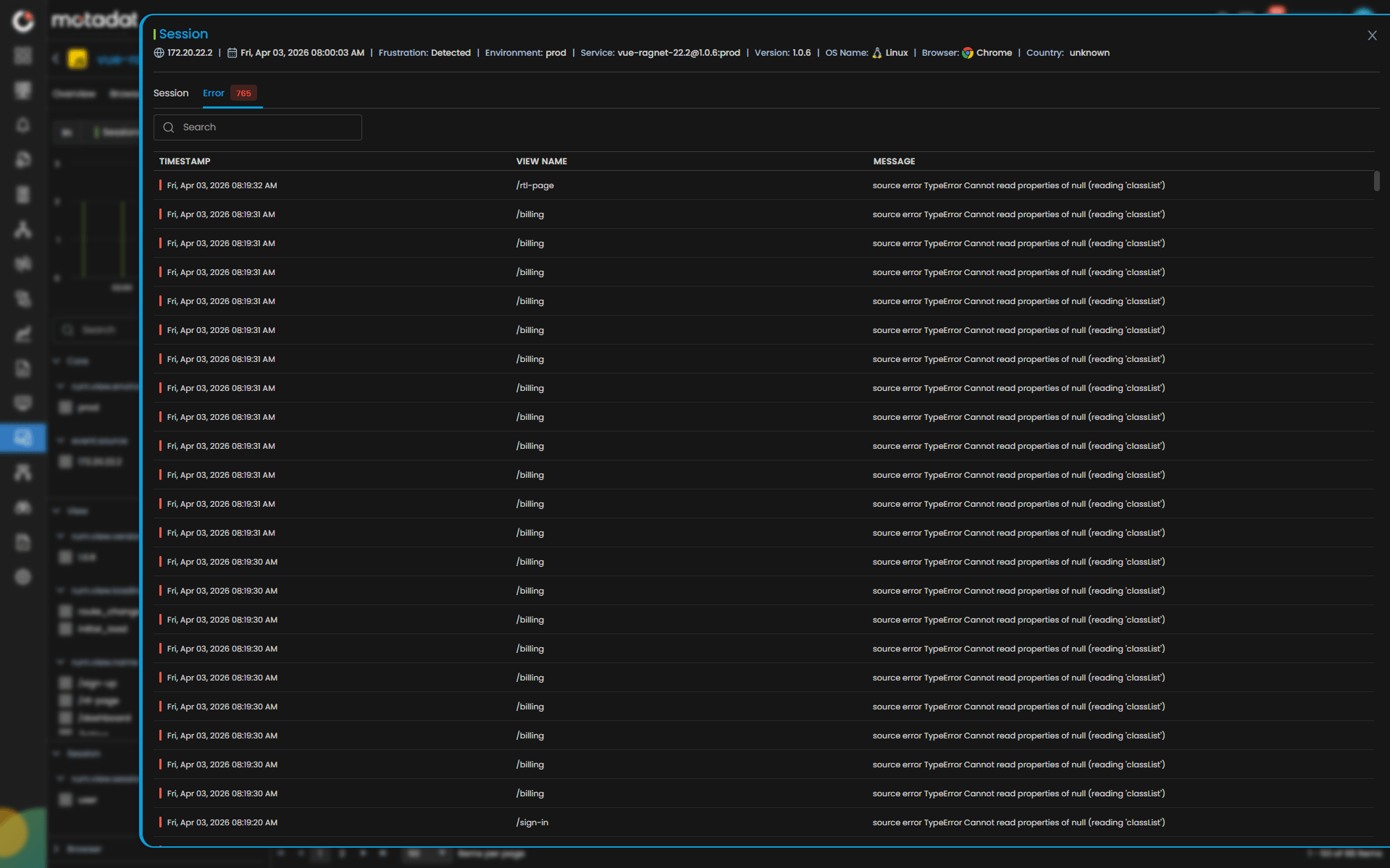This screenshot has height=868, width=1390.
Task: Click the Motadata logo icon
Action: tap(23, 20)
